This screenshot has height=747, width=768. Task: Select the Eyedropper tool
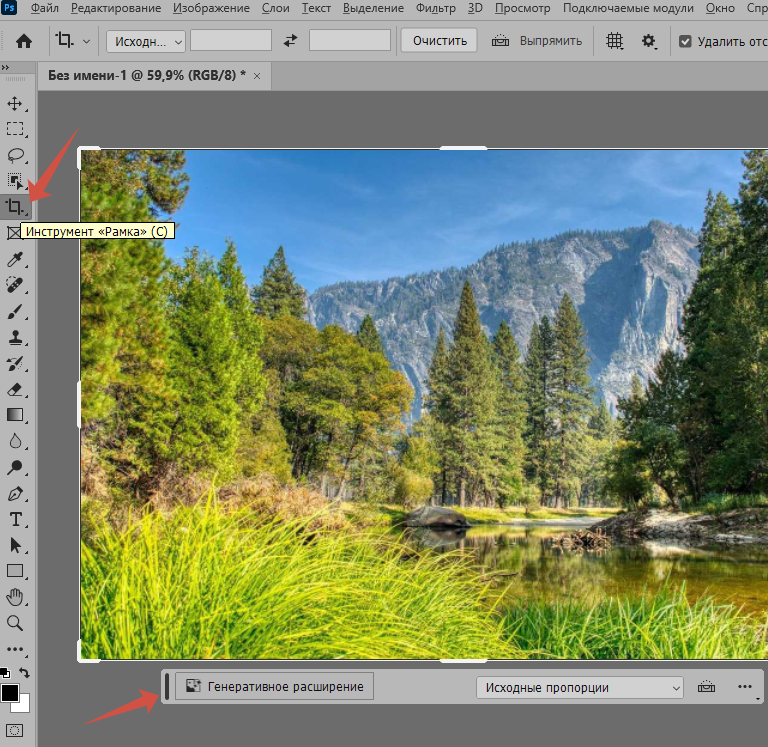15,259
